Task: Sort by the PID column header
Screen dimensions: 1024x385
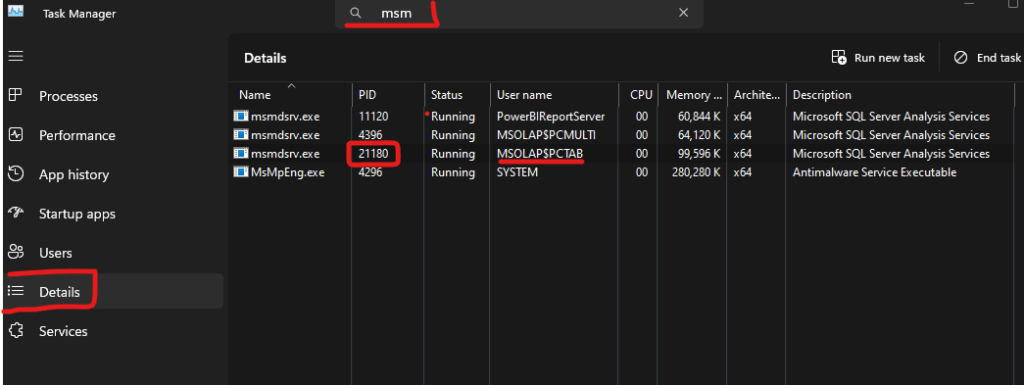Action: pyautogui.click(x=388, y=95)
